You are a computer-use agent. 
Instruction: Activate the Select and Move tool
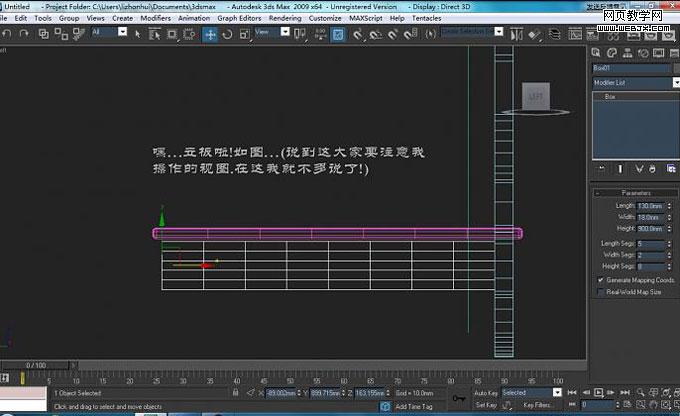[210, 34]
